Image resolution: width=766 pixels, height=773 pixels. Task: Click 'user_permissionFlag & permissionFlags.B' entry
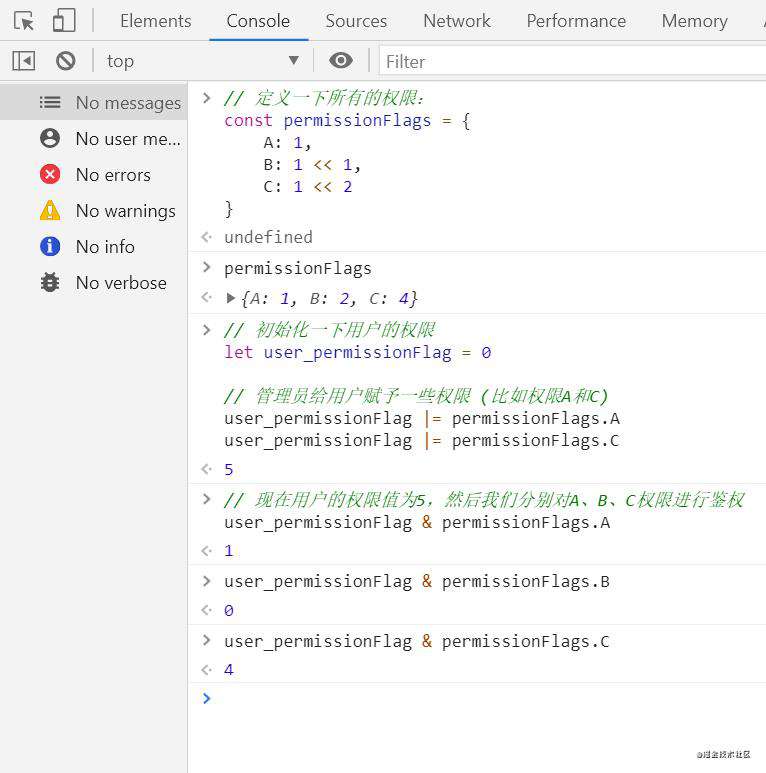coord(417,581)
